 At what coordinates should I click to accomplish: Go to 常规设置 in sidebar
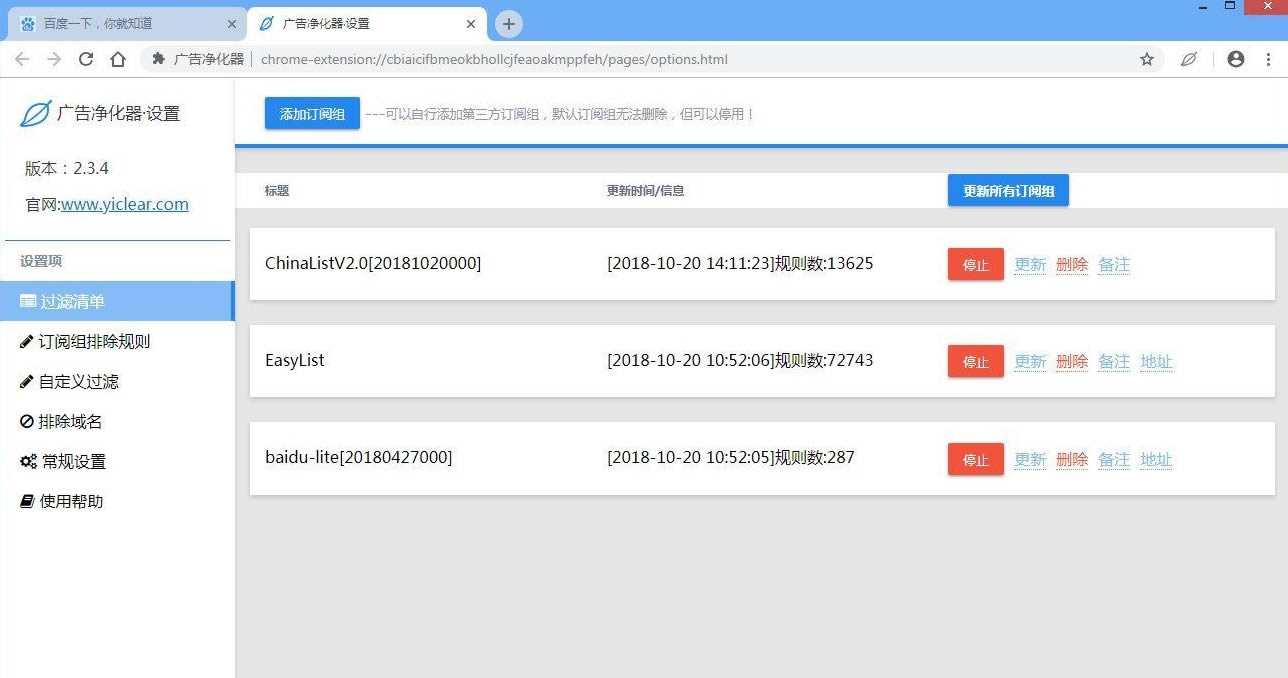coord(72,462)
